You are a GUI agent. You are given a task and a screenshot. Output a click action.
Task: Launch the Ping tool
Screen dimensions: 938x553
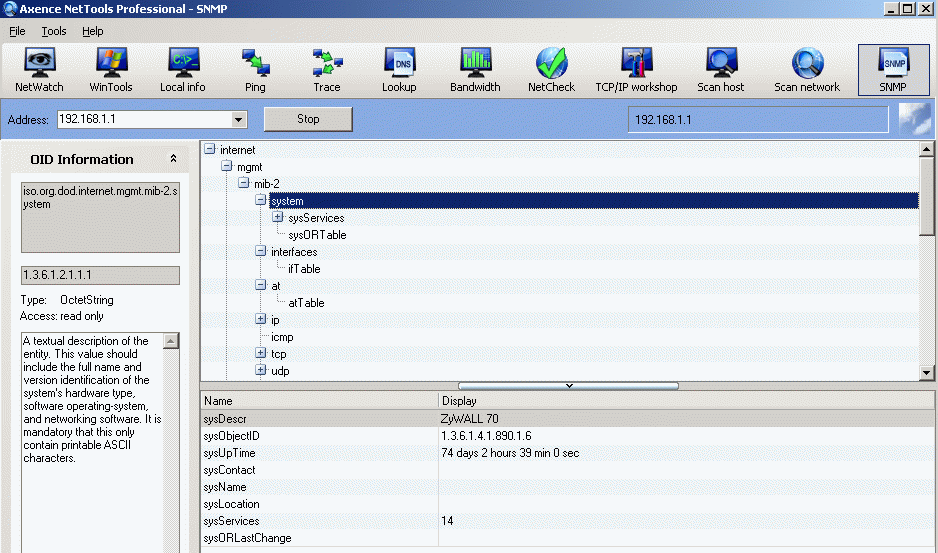255,70
